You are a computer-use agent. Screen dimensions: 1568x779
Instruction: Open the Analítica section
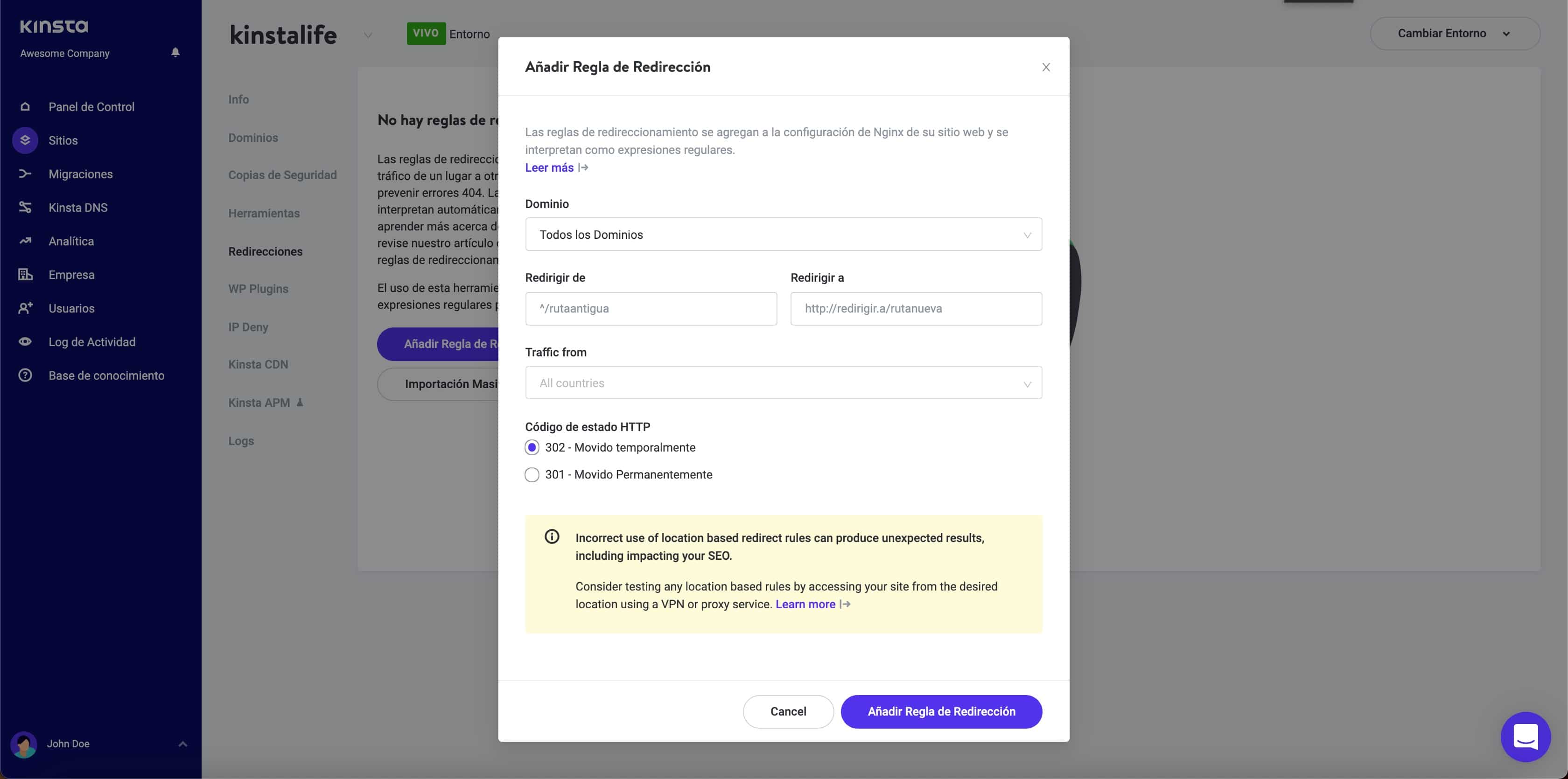(72, 241)
